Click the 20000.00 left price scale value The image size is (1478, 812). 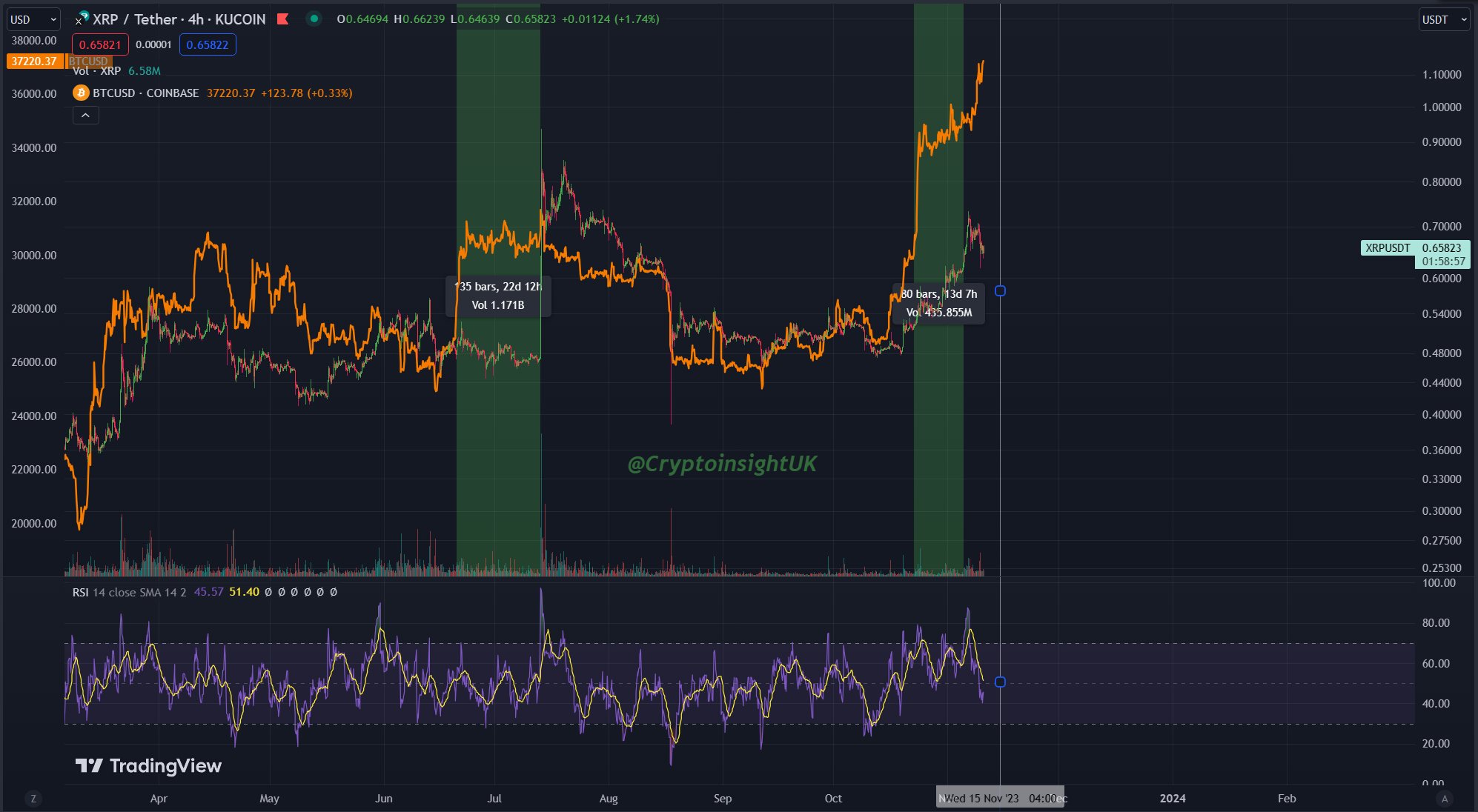click(34, 523)
